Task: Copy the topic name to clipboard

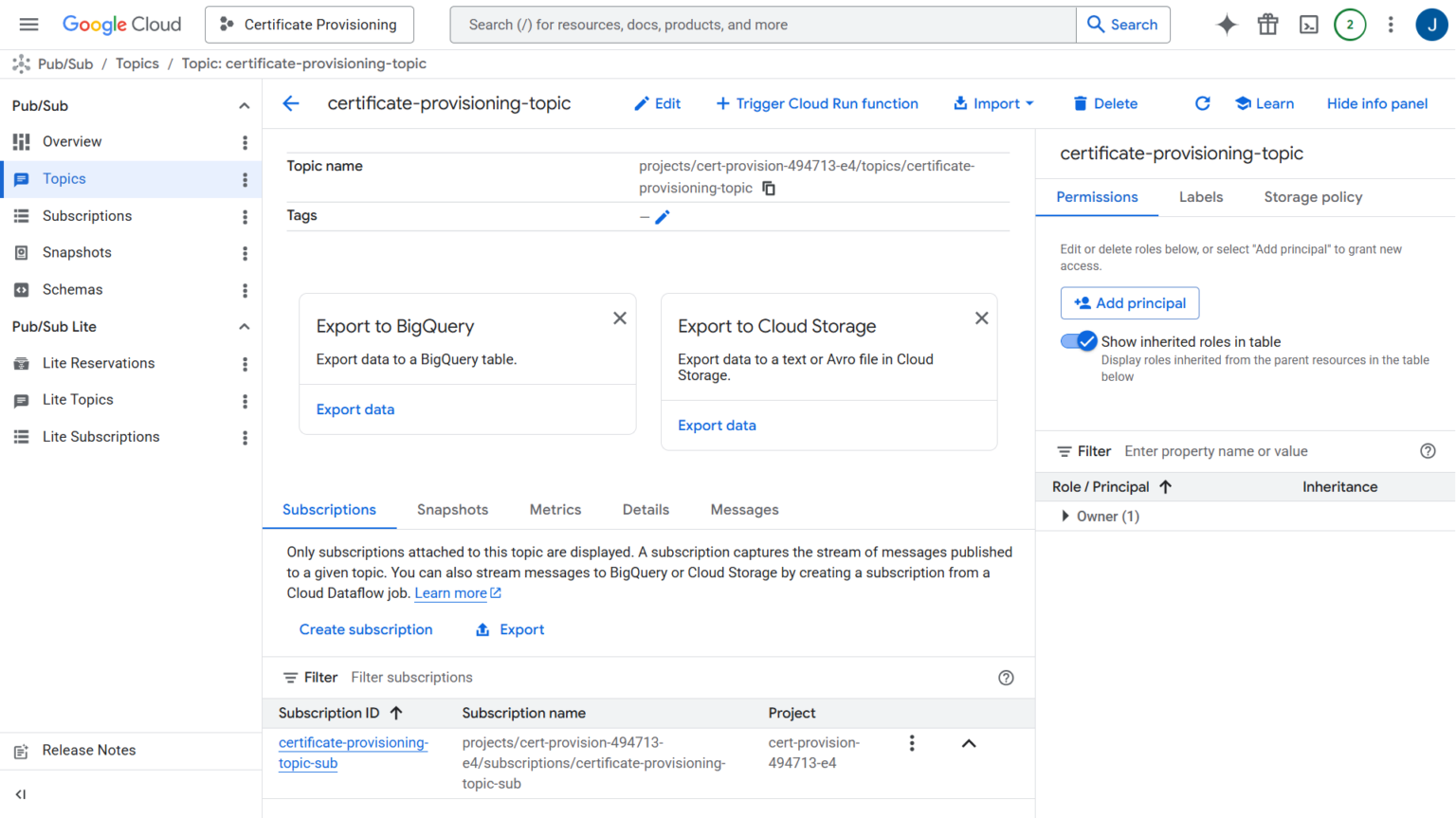Action: 769,189
